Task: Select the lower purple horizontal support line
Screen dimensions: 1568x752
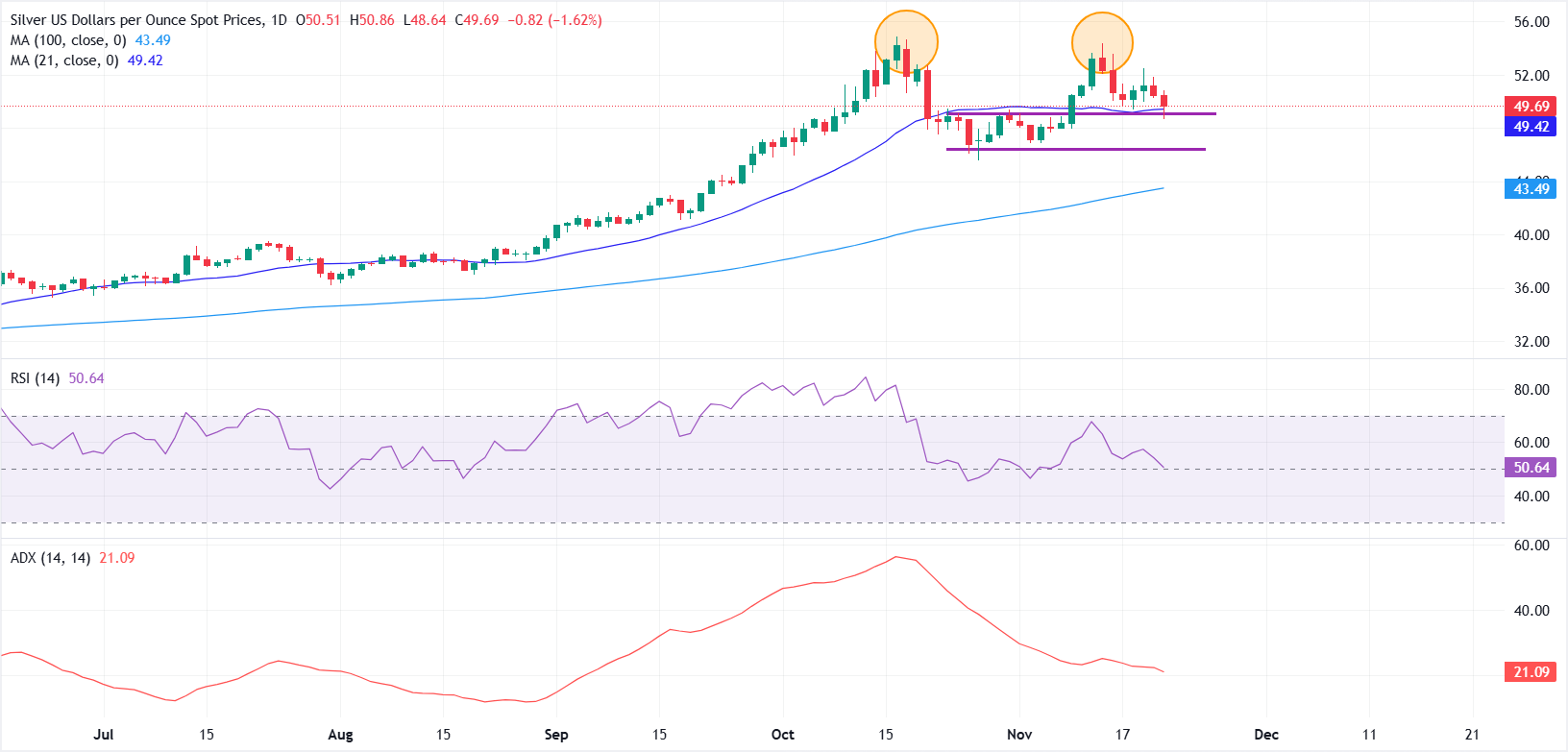Action: [1075, 149]
